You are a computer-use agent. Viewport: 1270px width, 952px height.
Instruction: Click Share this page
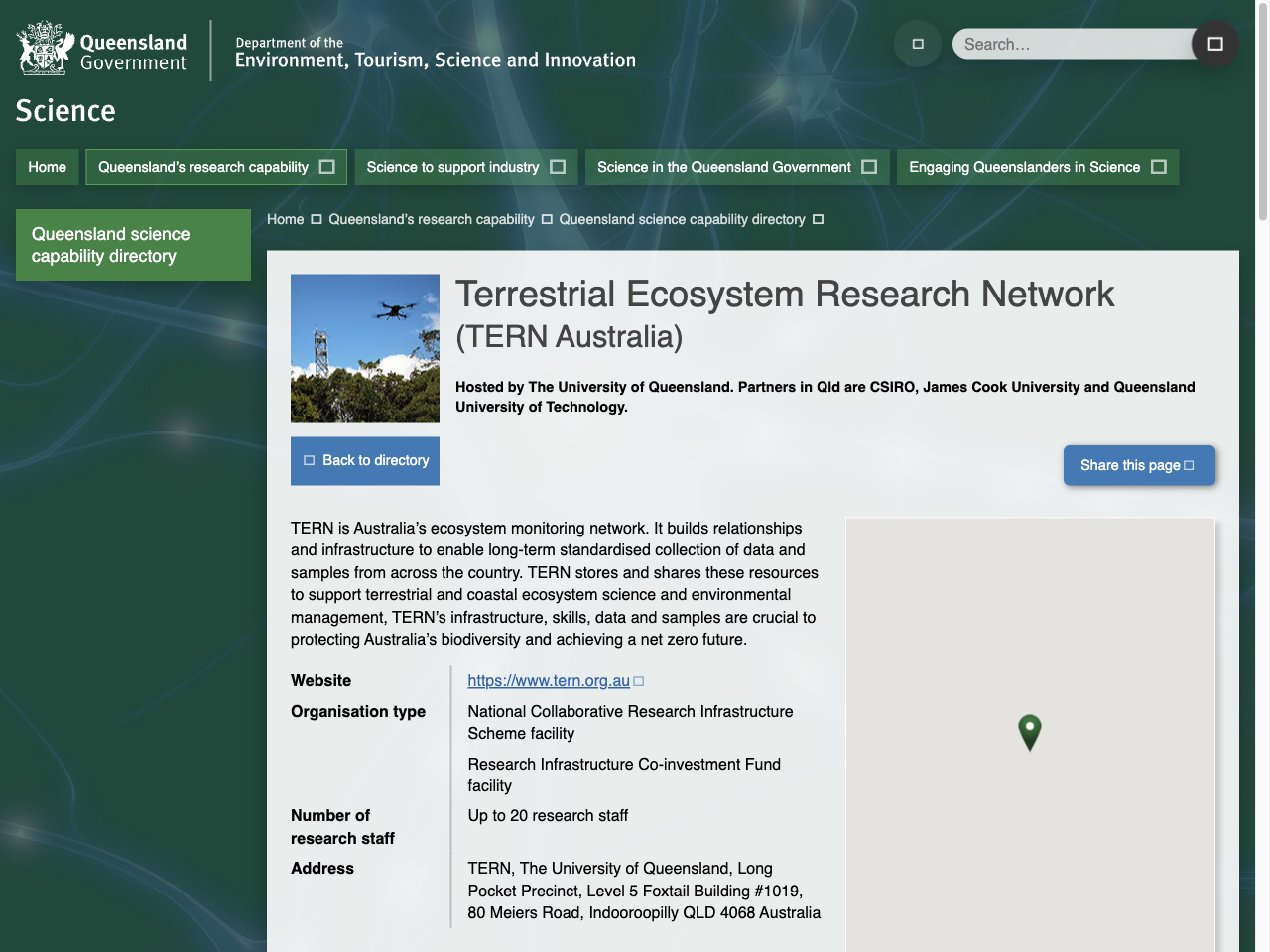tap(1131, 465)
